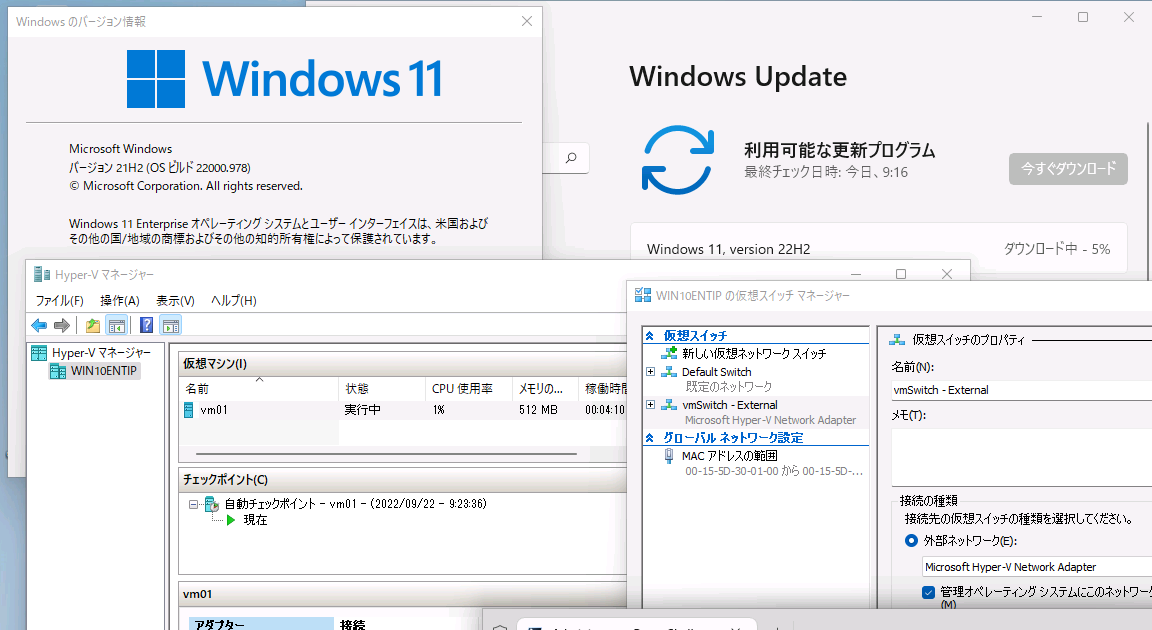This screenshot has height=630, width=1152.
Task: Click the 実行中 status cell for vm01
Action: pyautogui.click(x=363, y=410)
